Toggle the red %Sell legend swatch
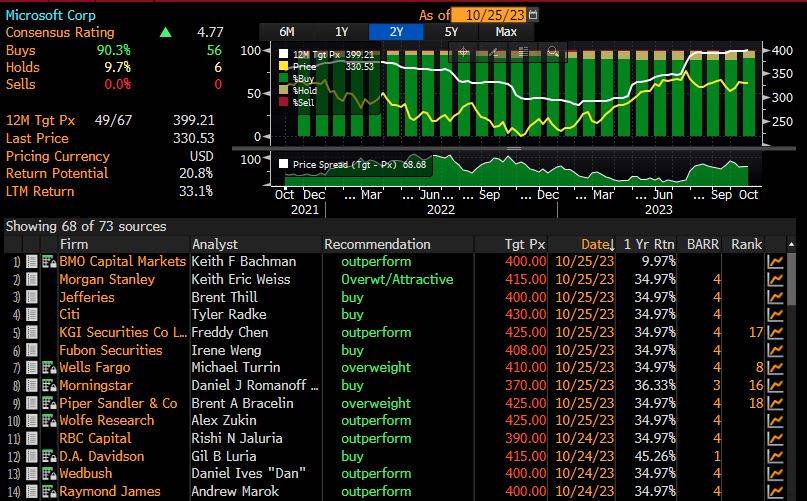Screen dimensions: 807x501 283,102
